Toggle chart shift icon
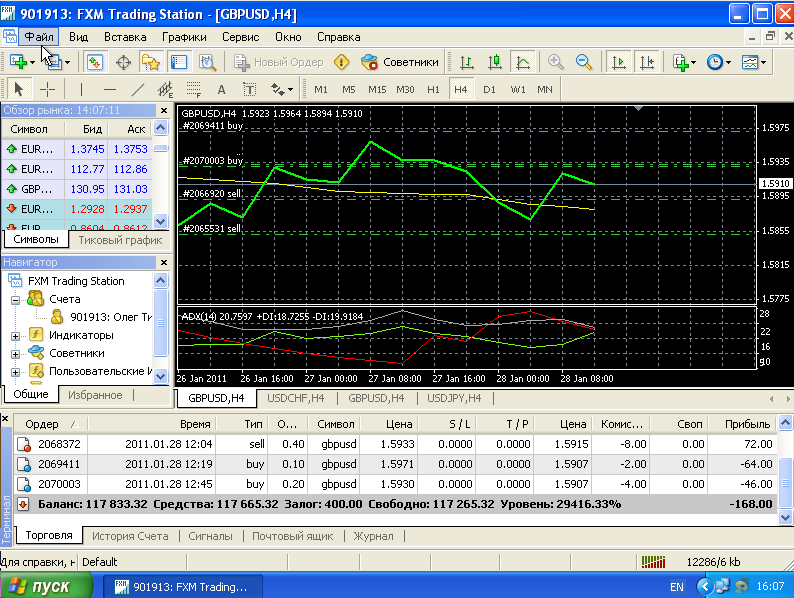This screenshot has height=598, width=794. click(647, 62)
